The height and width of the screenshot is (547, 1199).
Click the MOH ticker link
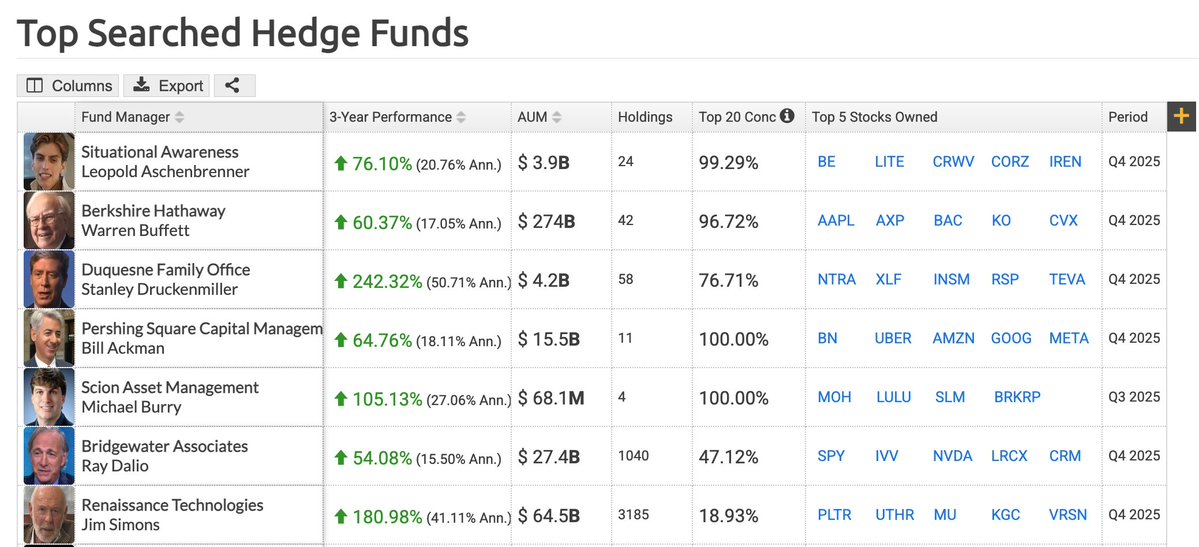tap(834, 398)
